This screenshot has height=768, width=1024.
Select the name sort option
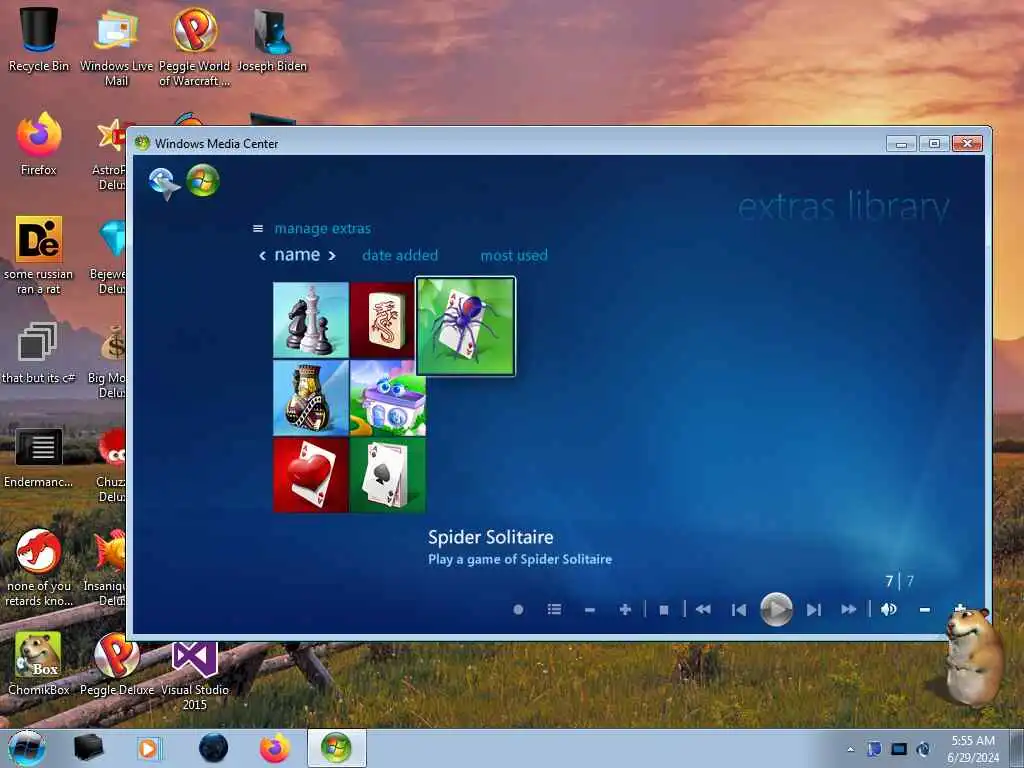[x=297, y=255]
